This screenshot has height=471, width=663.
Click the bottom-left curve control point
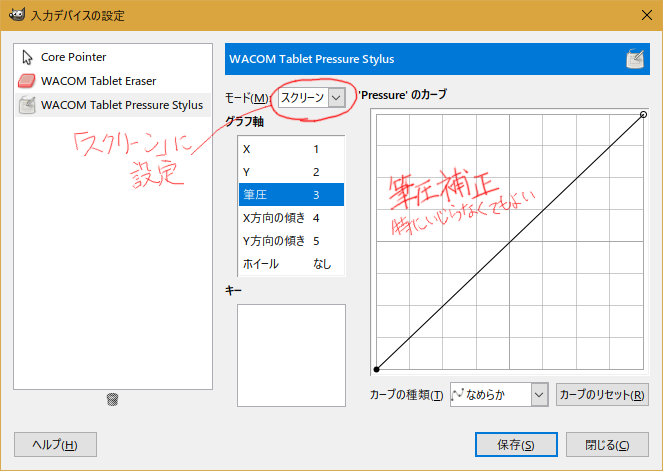pyautogui.click(x=376, y=370)
